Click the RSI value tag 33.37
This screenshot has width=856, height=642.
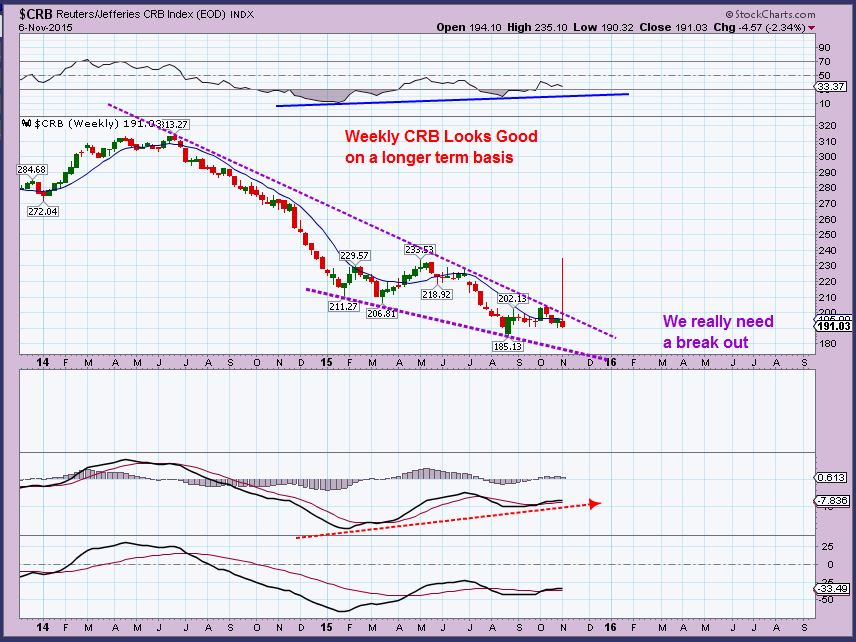[x=831, y=86]
